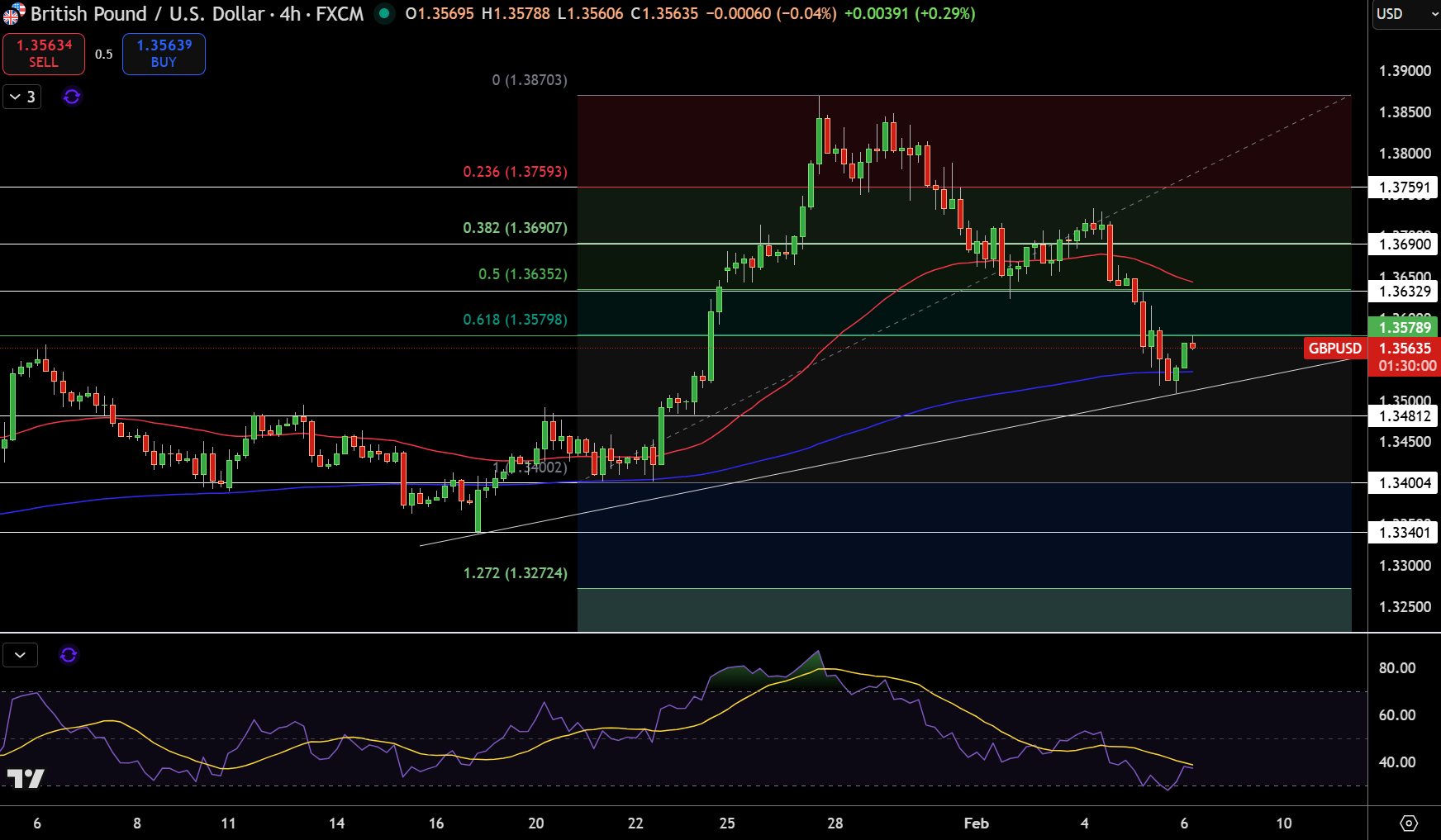Select the 0.382 (1.36907) Fibonacci label
The width and height of the screenshot is (1441, 840).
pyautogui.click(x=515, y=228)
